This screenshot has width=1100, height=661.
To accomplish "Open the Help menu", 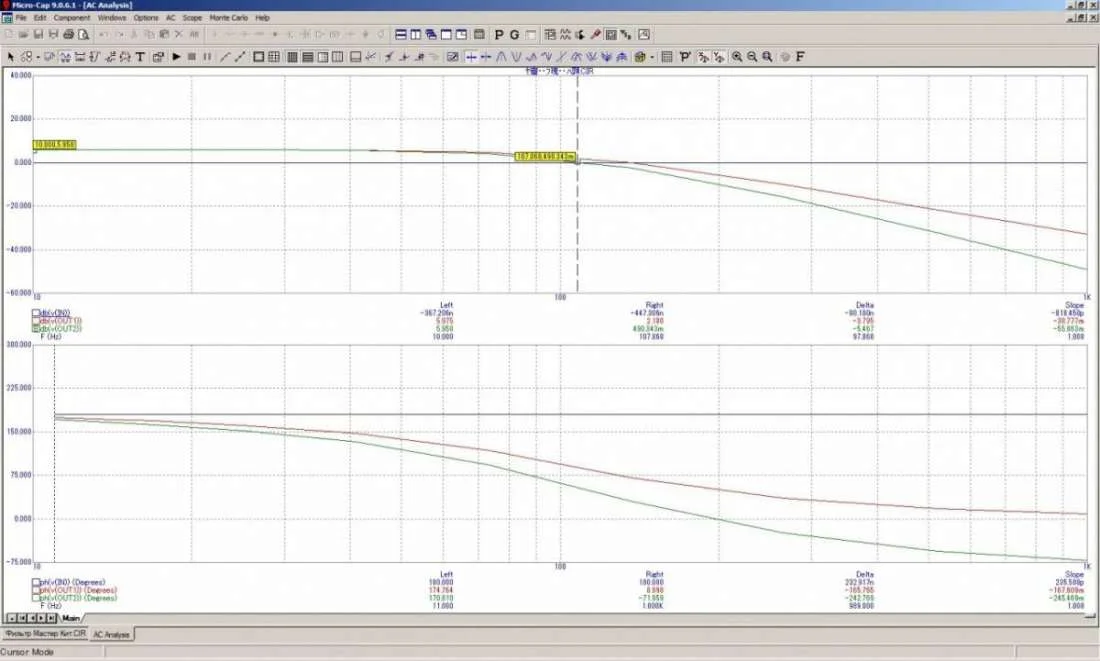I will (262, 18).
